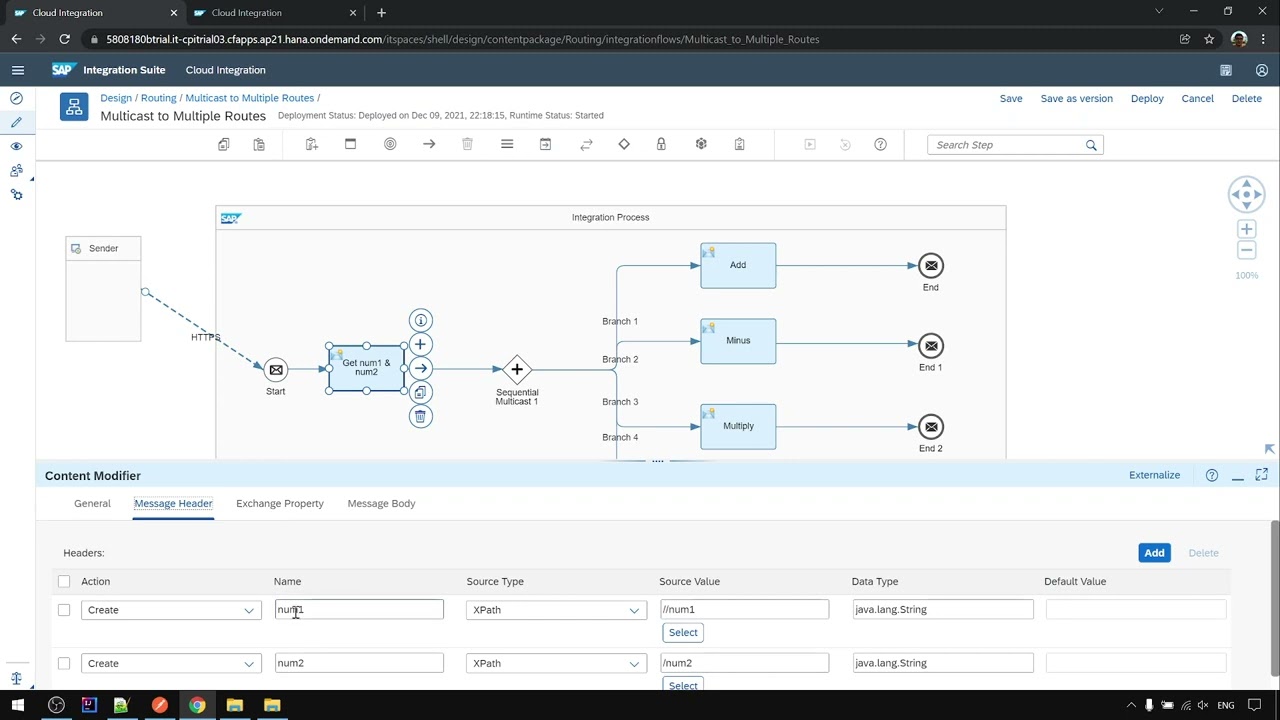Maximize the Content Modifier properties panel
Viewport: 1280px width, 720px height.
(1262, 475)
